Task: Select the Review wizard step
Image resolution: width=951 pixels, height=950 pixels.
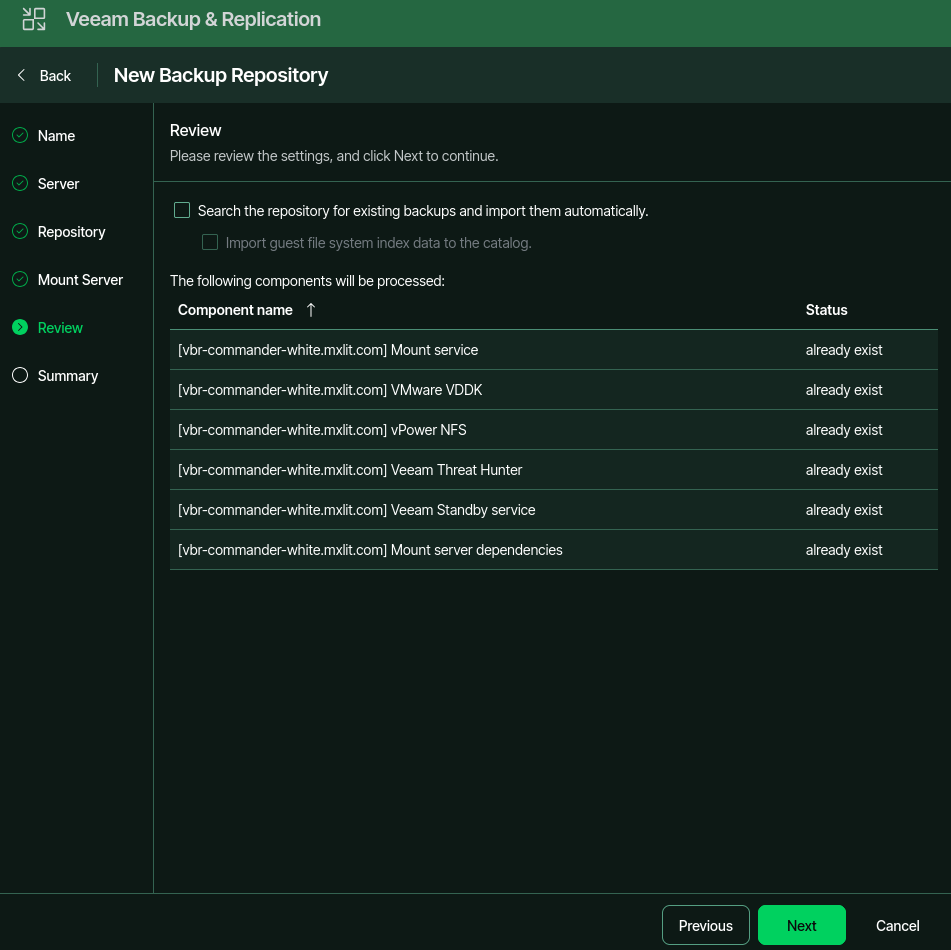Action: pos(60,328)
